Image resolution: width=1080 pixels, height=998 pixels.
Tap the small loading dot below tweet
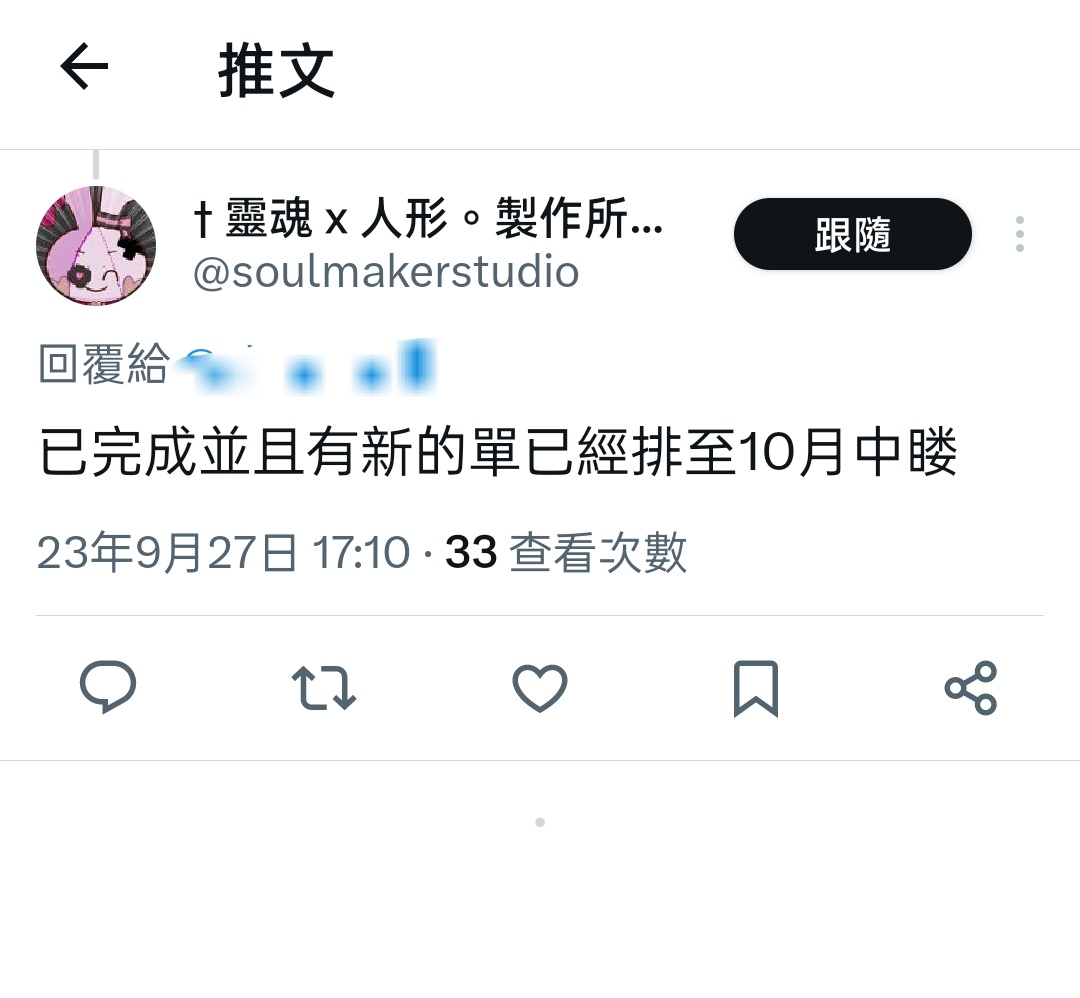pos(540,822)
